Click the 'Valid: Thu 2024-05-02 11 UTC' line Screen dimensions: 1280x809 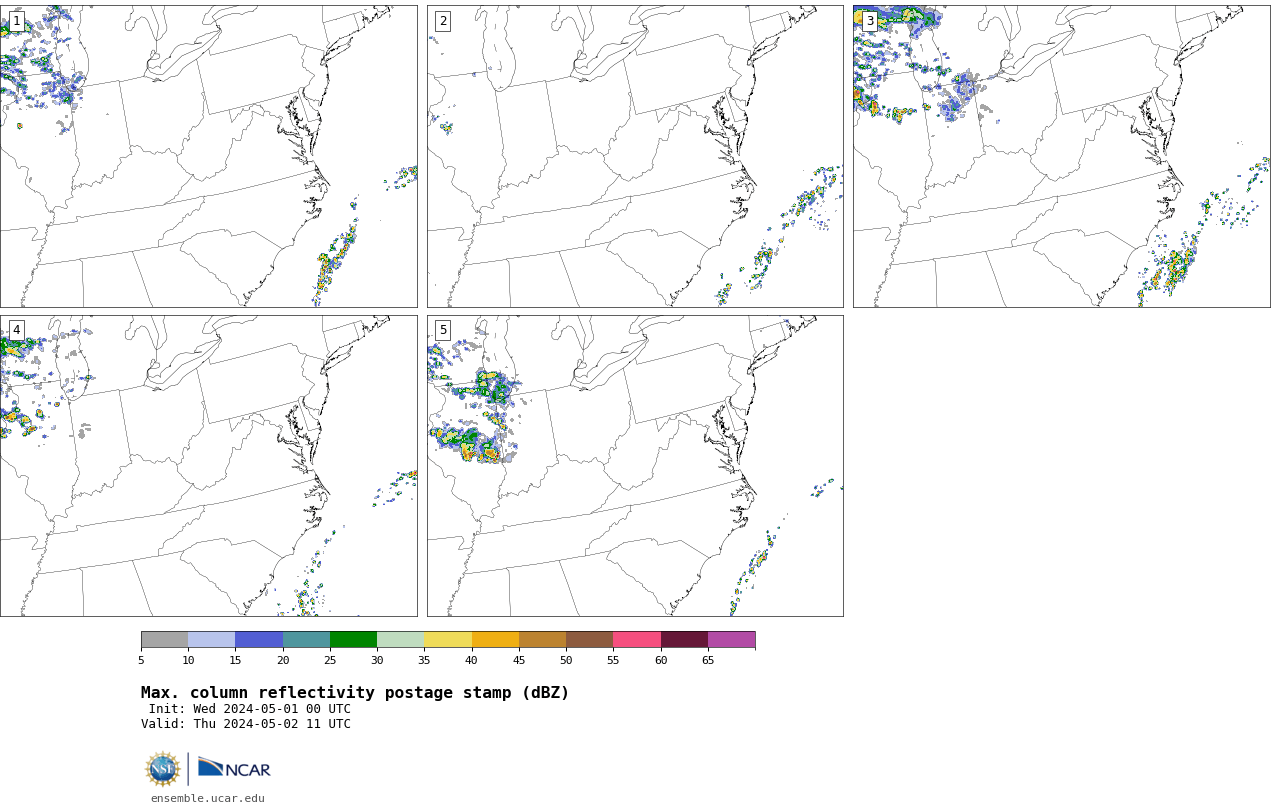point(246,724)
